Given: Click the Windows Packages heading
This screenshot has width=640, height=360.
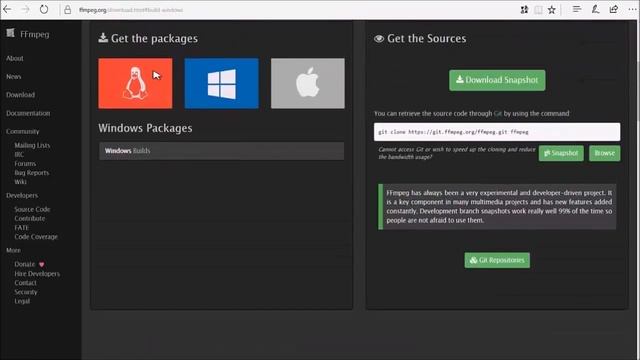Looking at the screenshot, I should pos(145,128).
